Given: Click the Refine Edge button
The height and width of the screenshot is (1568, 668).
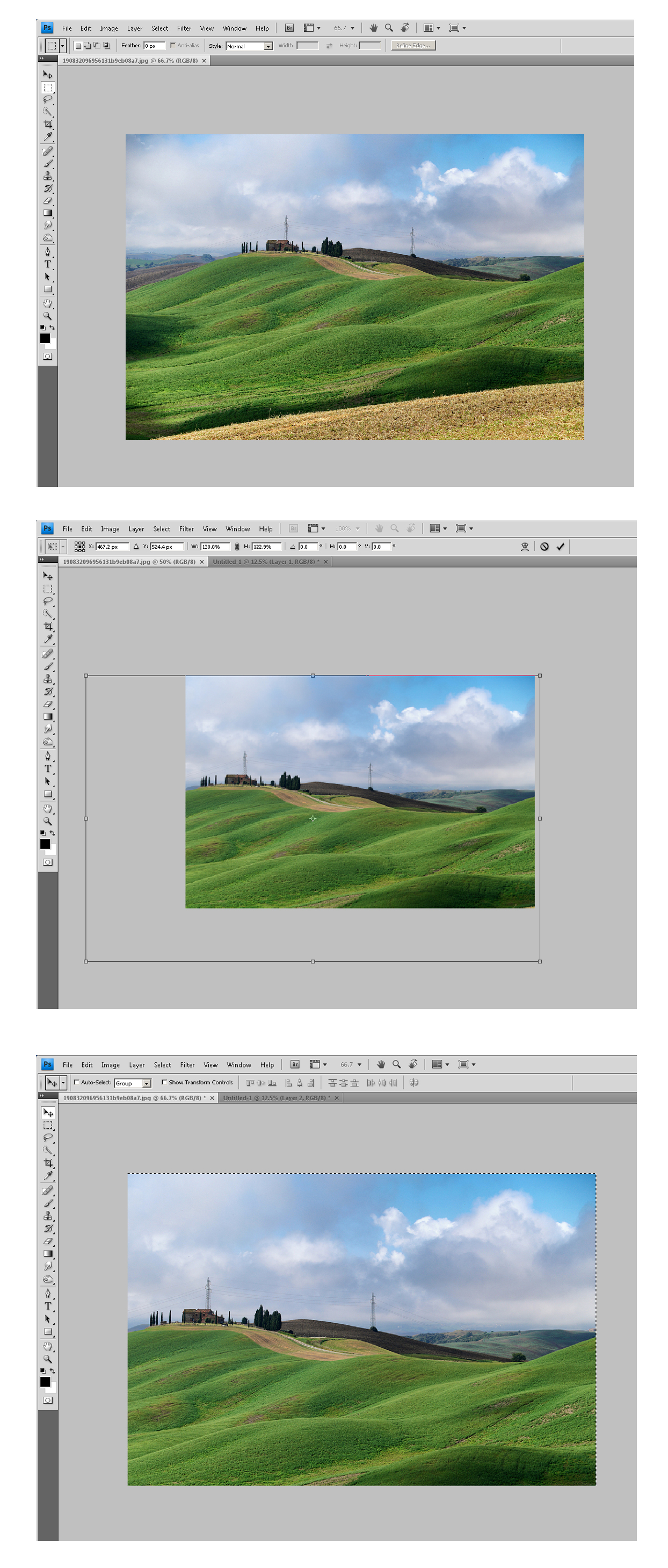Looking at the screenshot, I should pyautogui.click(x=413, y=46).
